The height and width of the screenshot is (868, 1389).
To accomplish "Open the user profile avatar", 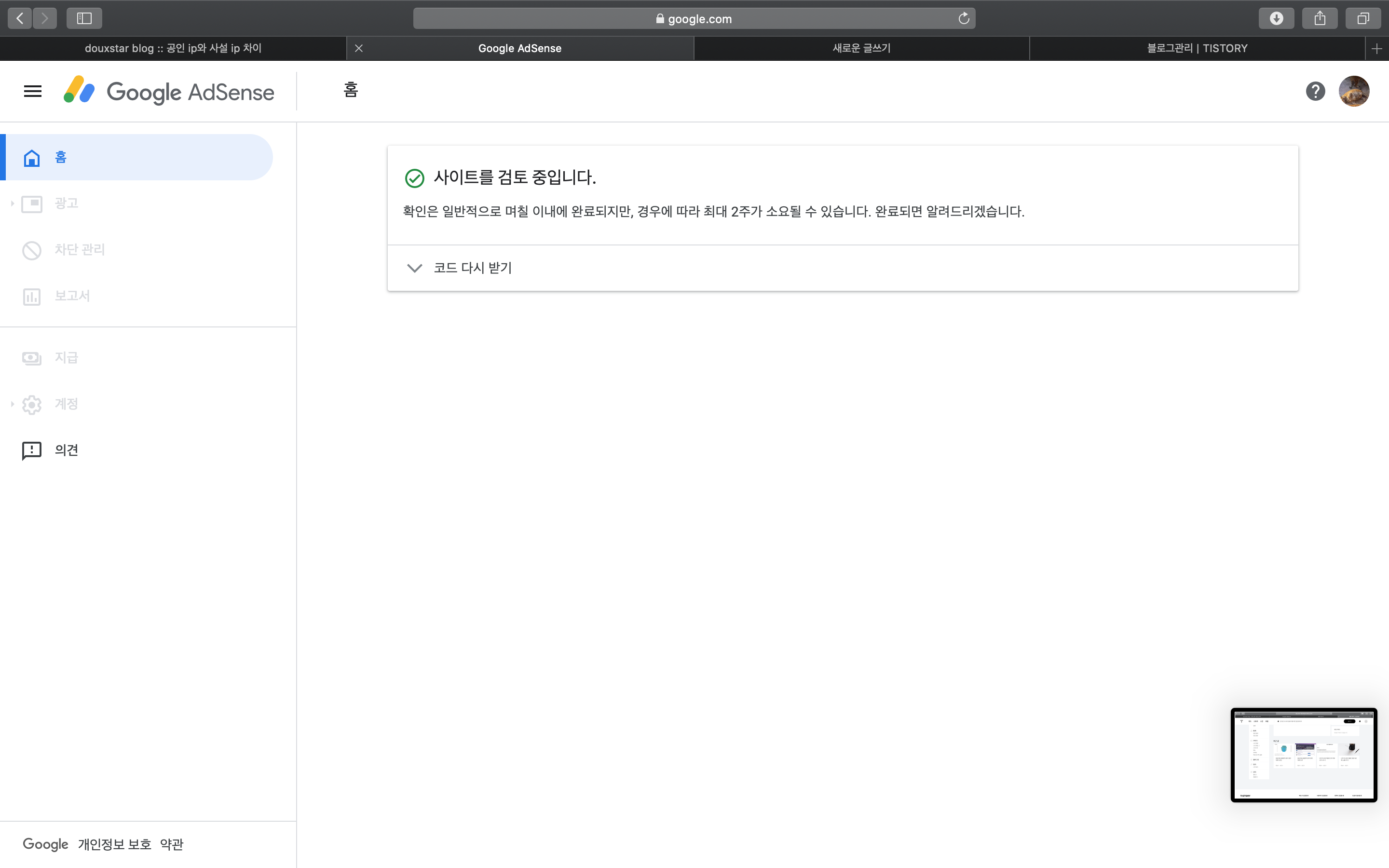I will [1353, 91].
